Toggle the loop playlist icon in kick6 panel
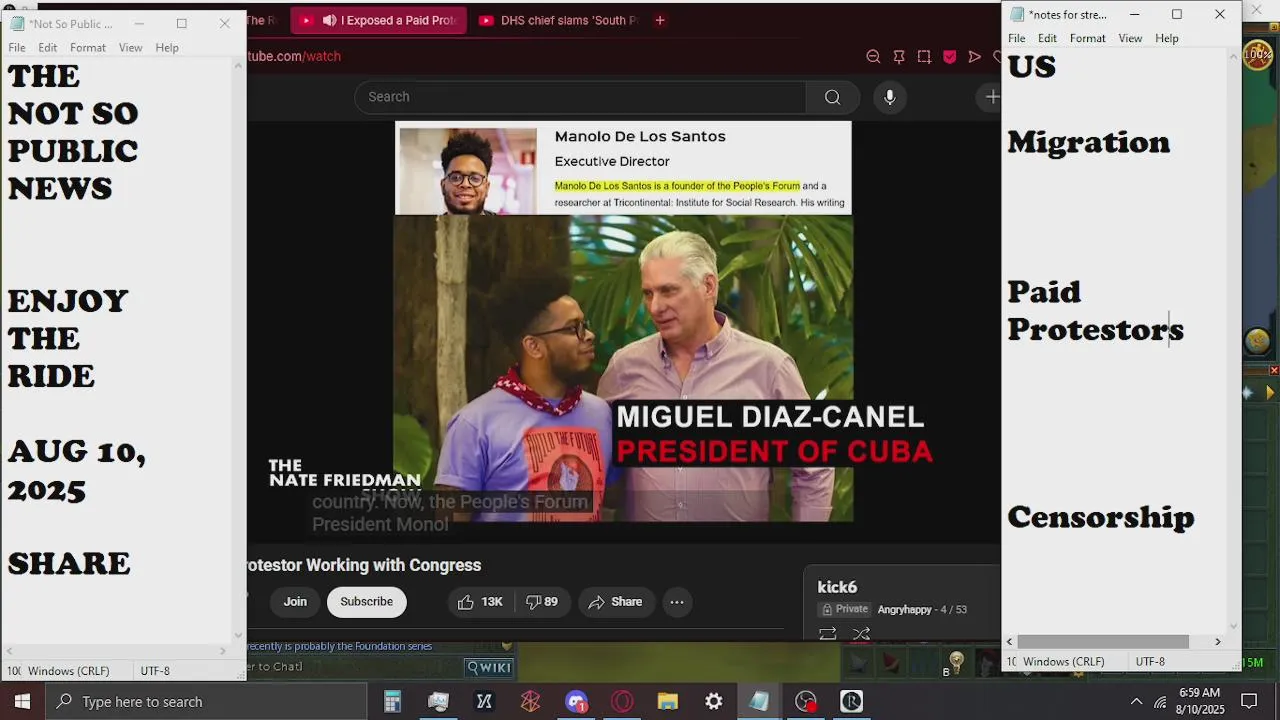This screenshot has width=1280, height=720. pyautogui.click(x=827, y=633)
